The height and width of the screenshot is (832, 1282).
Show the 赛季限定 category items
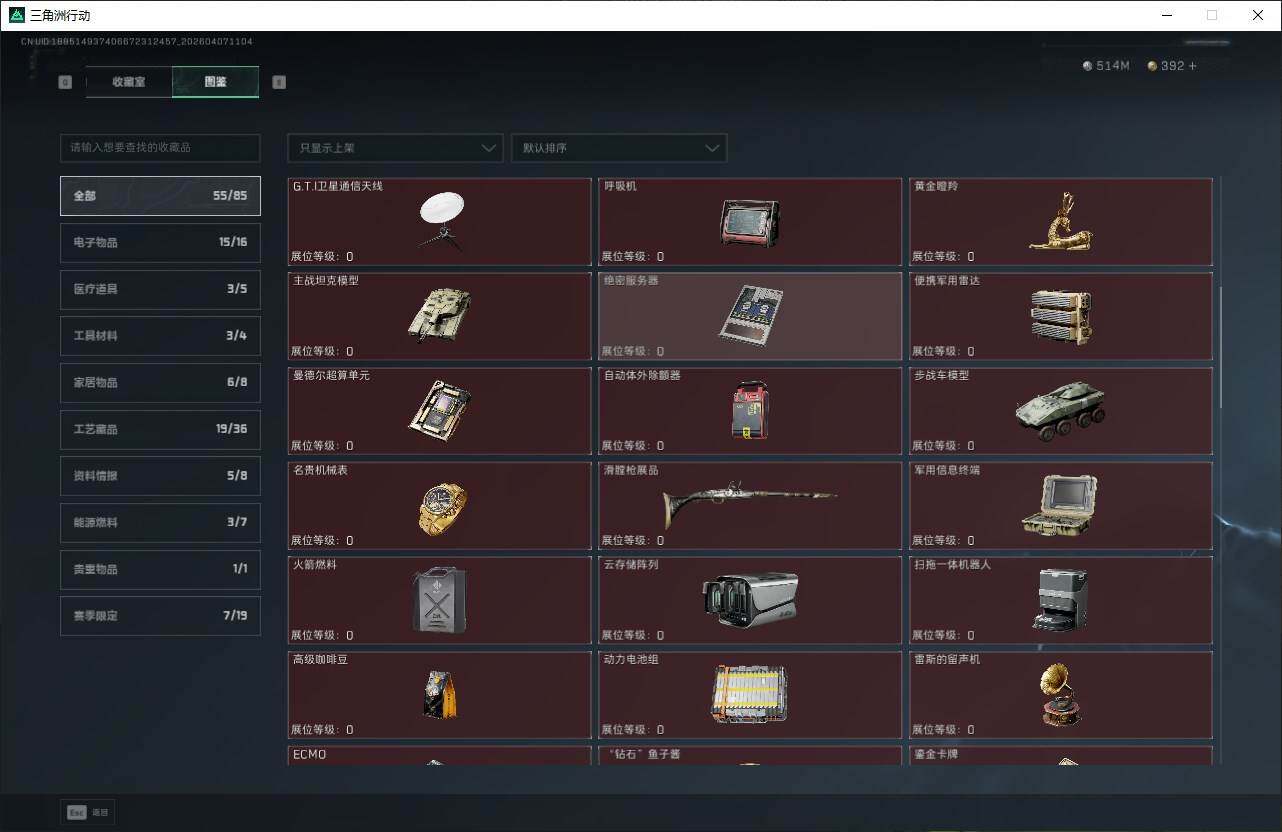(160, 616)
